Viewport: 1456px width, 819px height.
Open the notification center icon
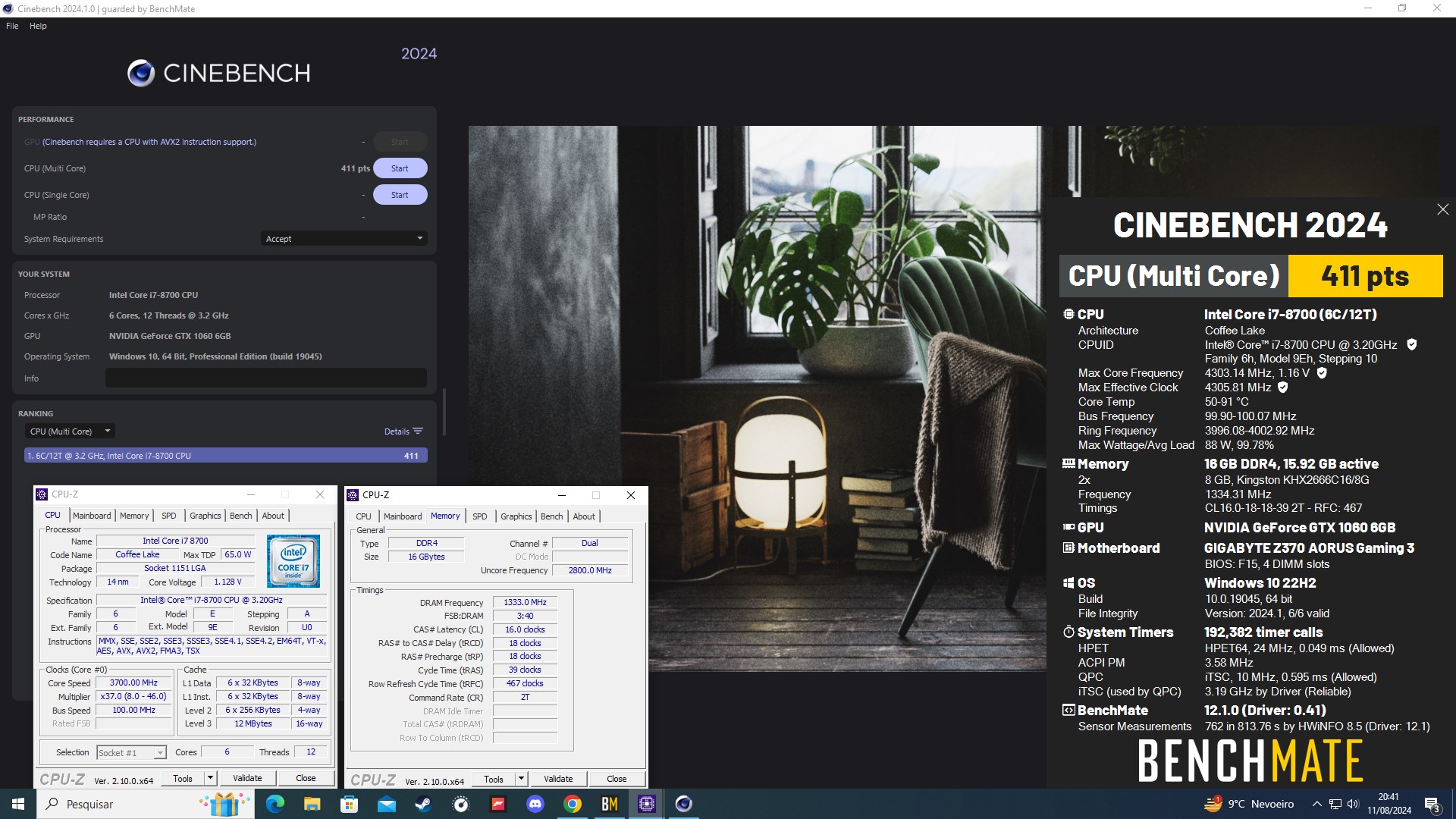click(1432, 804)
